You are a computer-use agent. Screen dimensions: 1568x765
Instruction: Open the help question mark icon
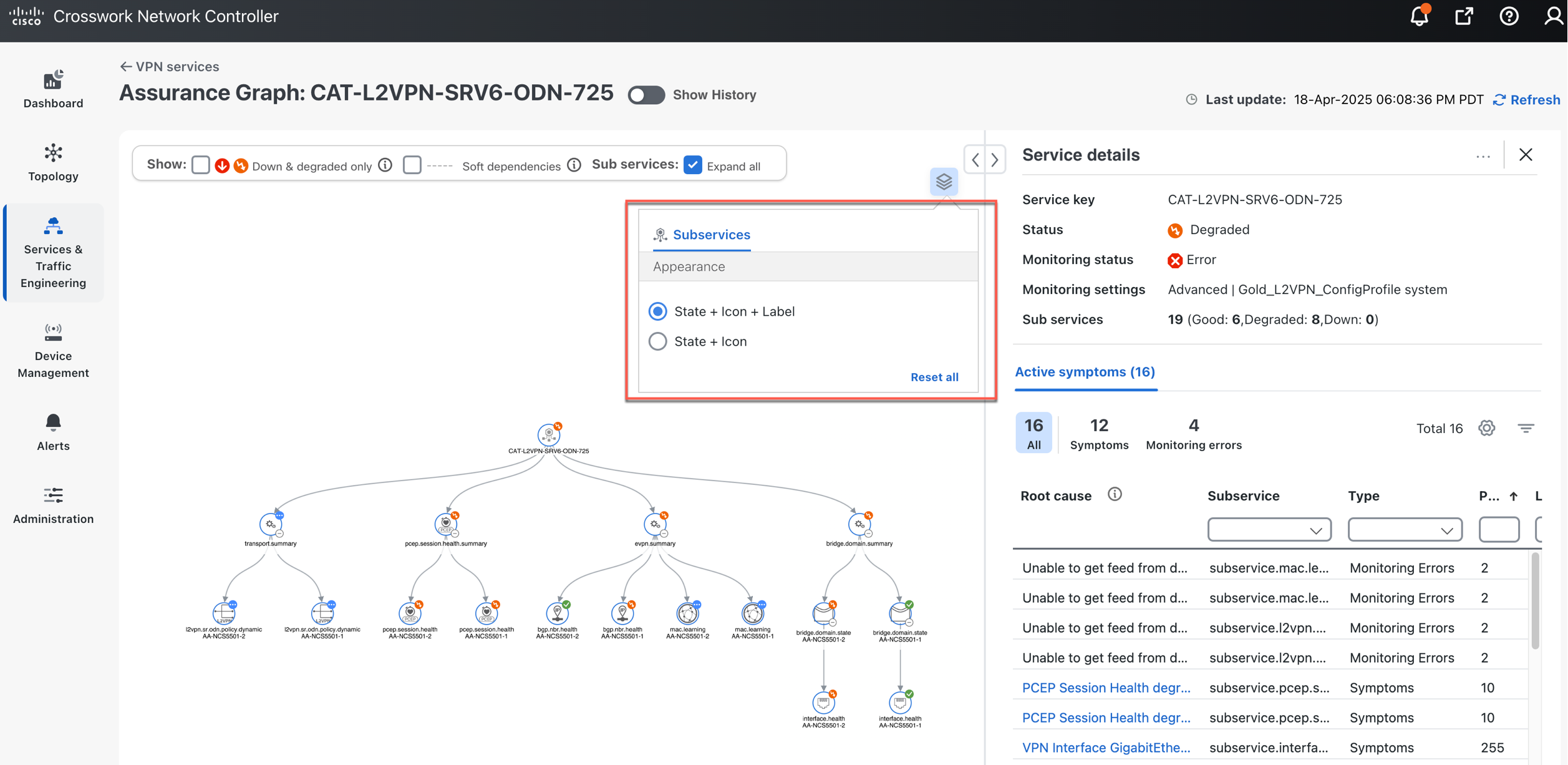point(1509,16)
